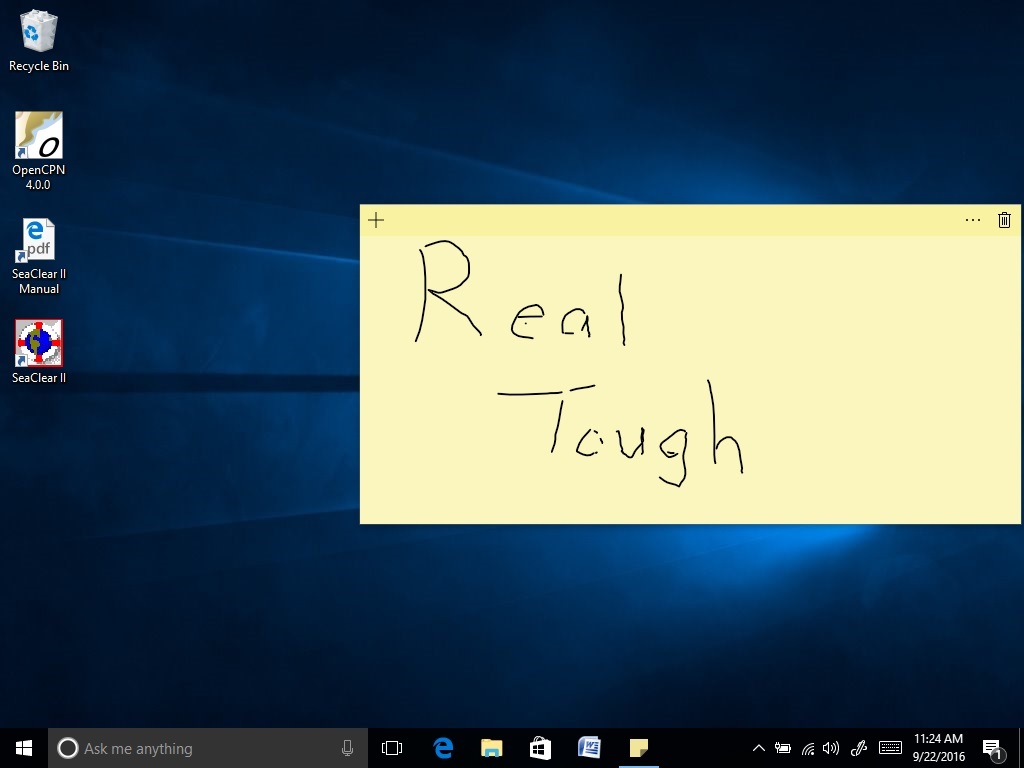Image resolution: width=1024 pixels, height=768 pixels.
Task: Add a new sticky note
Action: [x=376, y=220]
